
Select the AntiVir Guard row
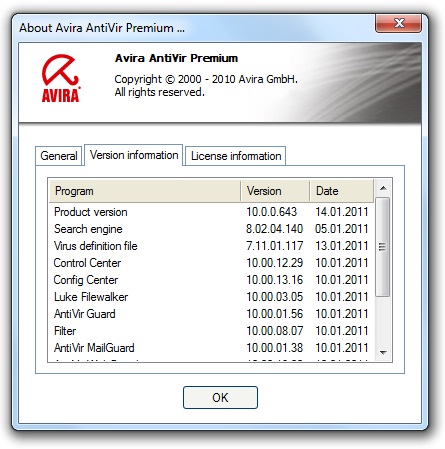tap(211, 314)
